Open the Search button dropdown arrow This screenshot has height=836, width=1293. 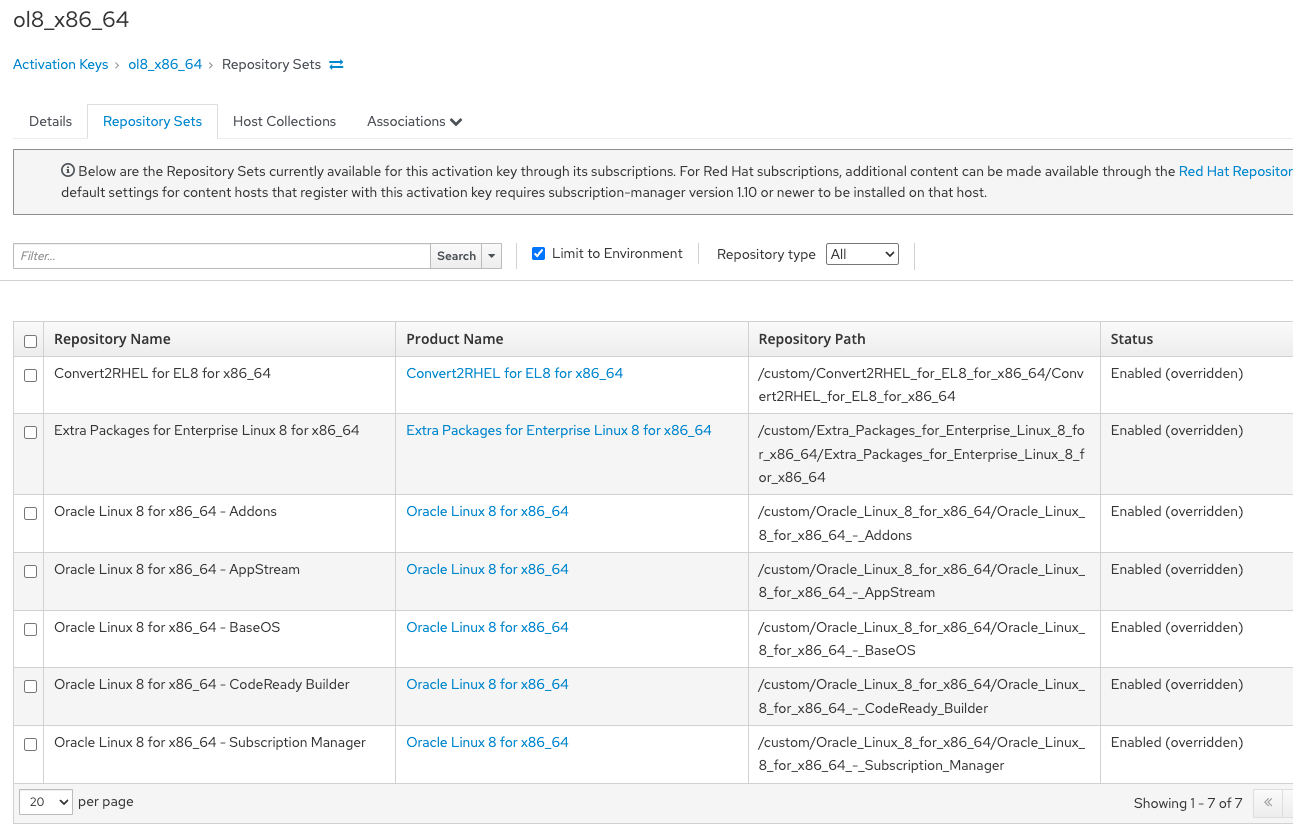491,256
